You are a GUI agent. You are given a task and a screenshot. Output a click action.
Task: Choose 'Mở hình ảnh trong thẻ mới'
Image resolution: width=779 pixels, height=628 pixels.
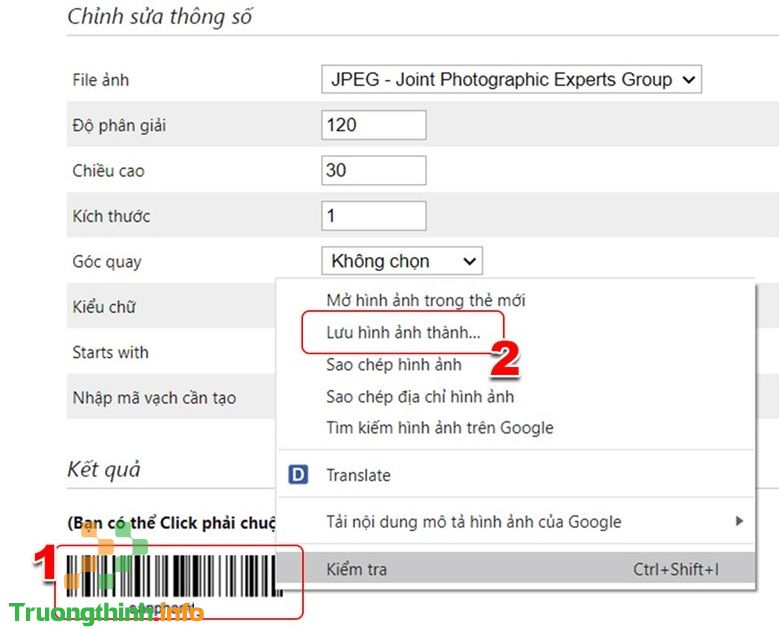click(426, 300)
